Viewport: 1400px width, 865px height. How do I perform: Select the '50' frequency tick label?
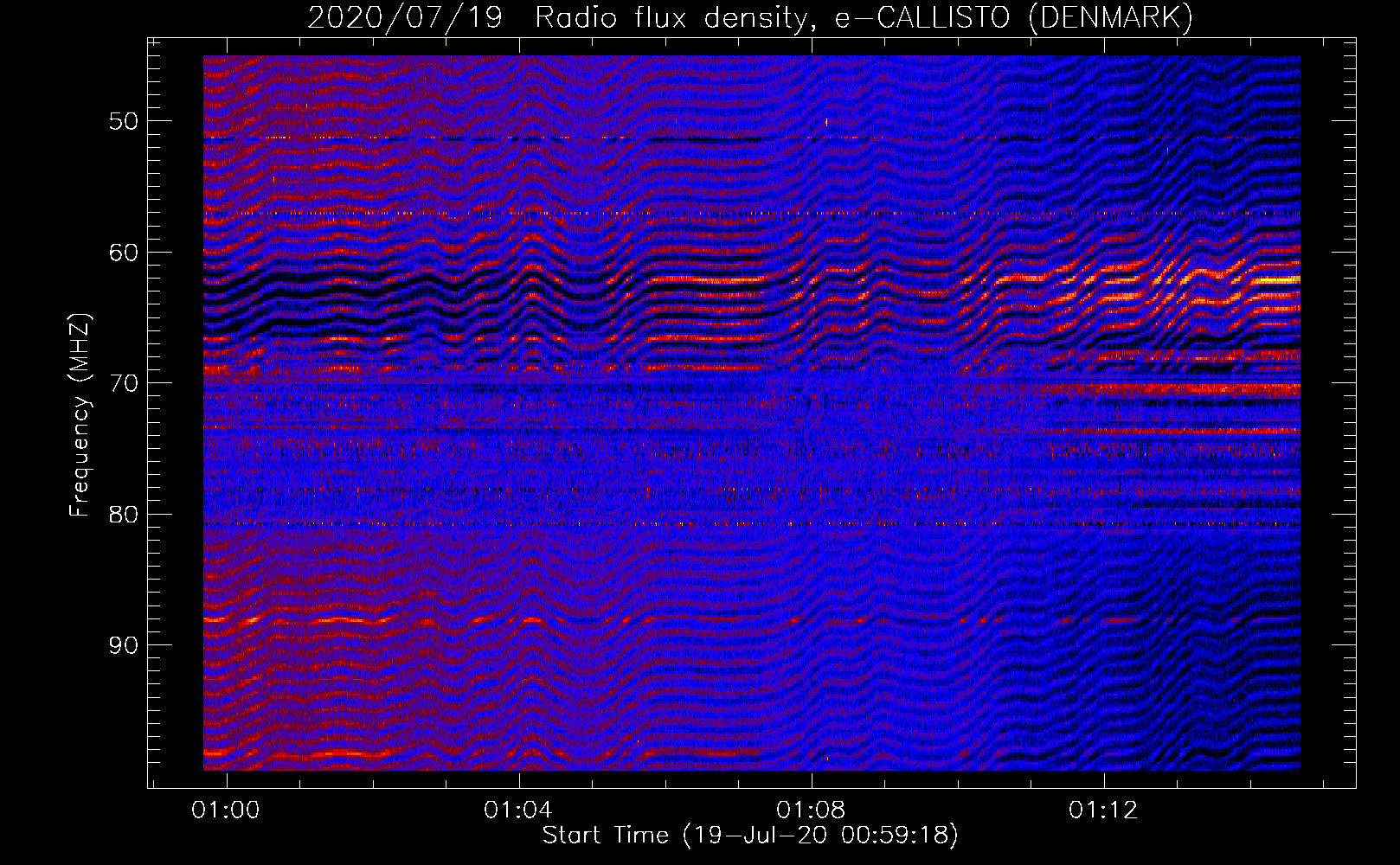pyautogui.click(x=124, y=121)
